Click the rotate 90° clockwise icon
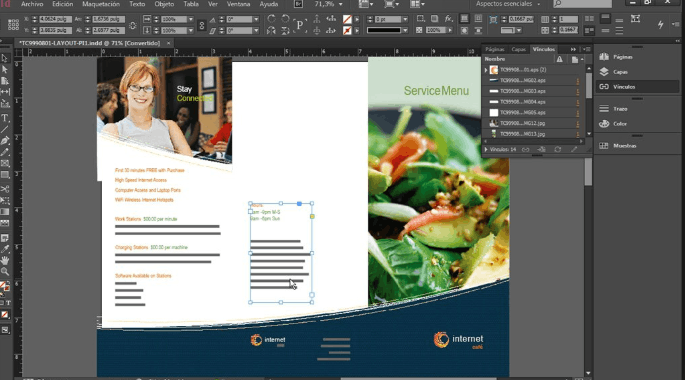This screenshot has height=380, width=685. (271, 19)
